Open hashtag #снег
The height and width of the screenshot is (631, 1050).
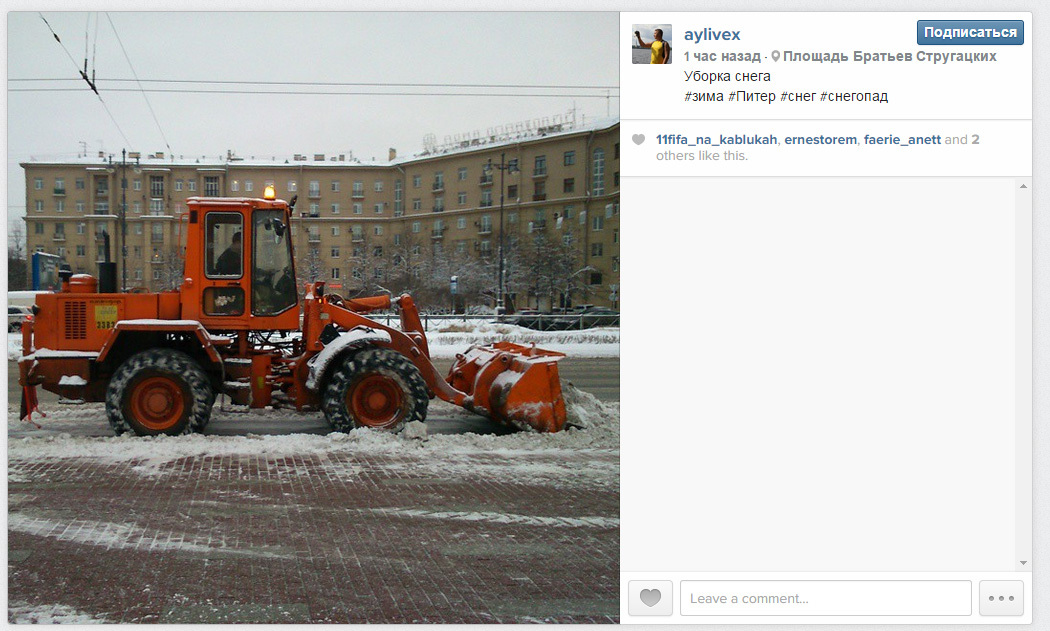[798, 96]
